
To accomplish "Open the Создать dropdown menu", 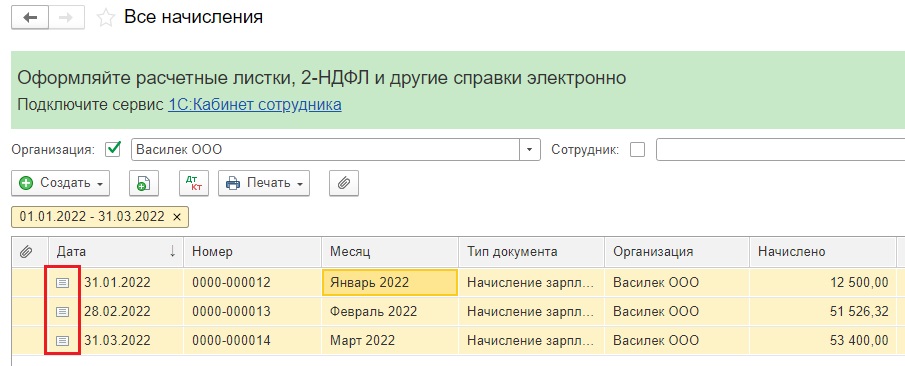I will click(61, 184).
